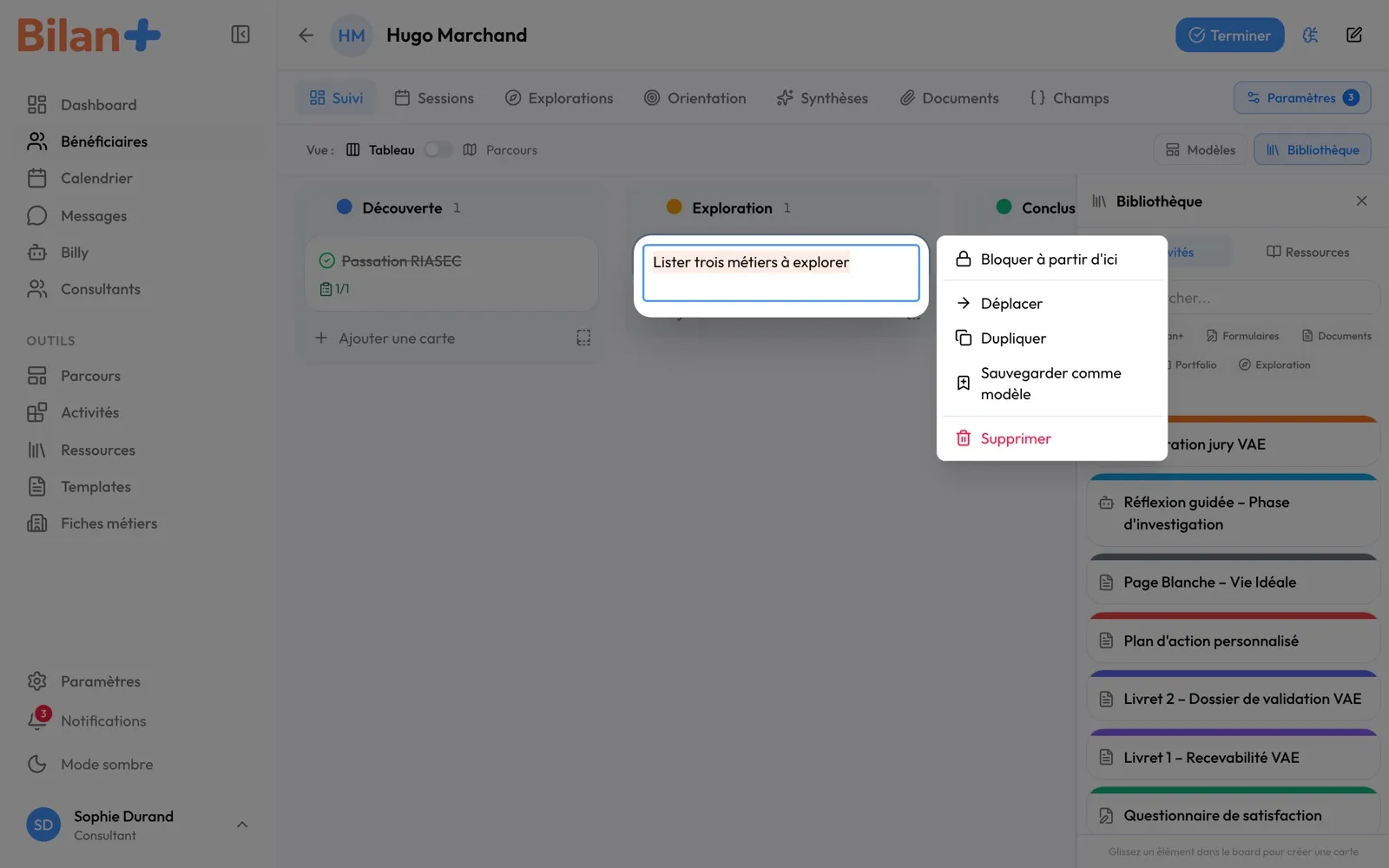Close the Bibliothèque panel
The width and height of the screenshot is (1389, 868).
(1361, 201)
